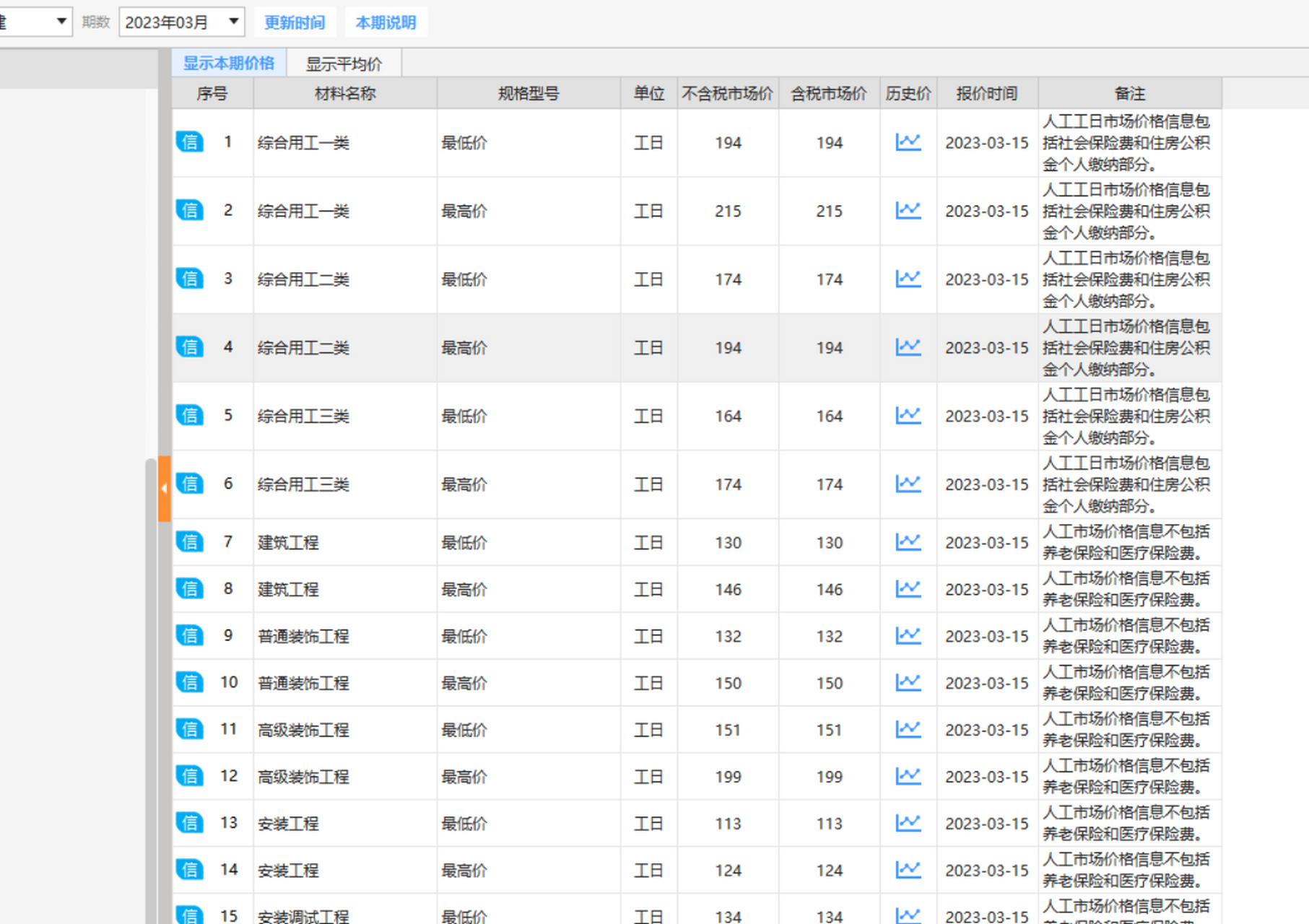Click the 备注 text in row 3
1309x924 pixels.
pyautogui.click(x=1126, y=279)
